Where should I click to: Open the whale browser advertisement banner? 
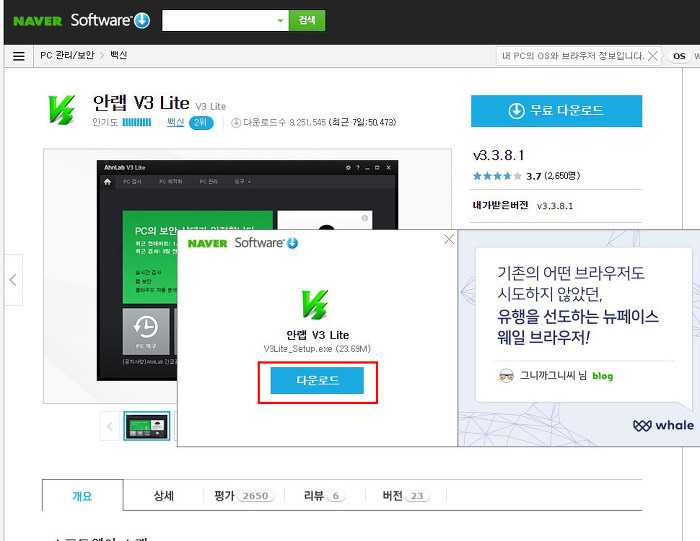tap(579, 338)
